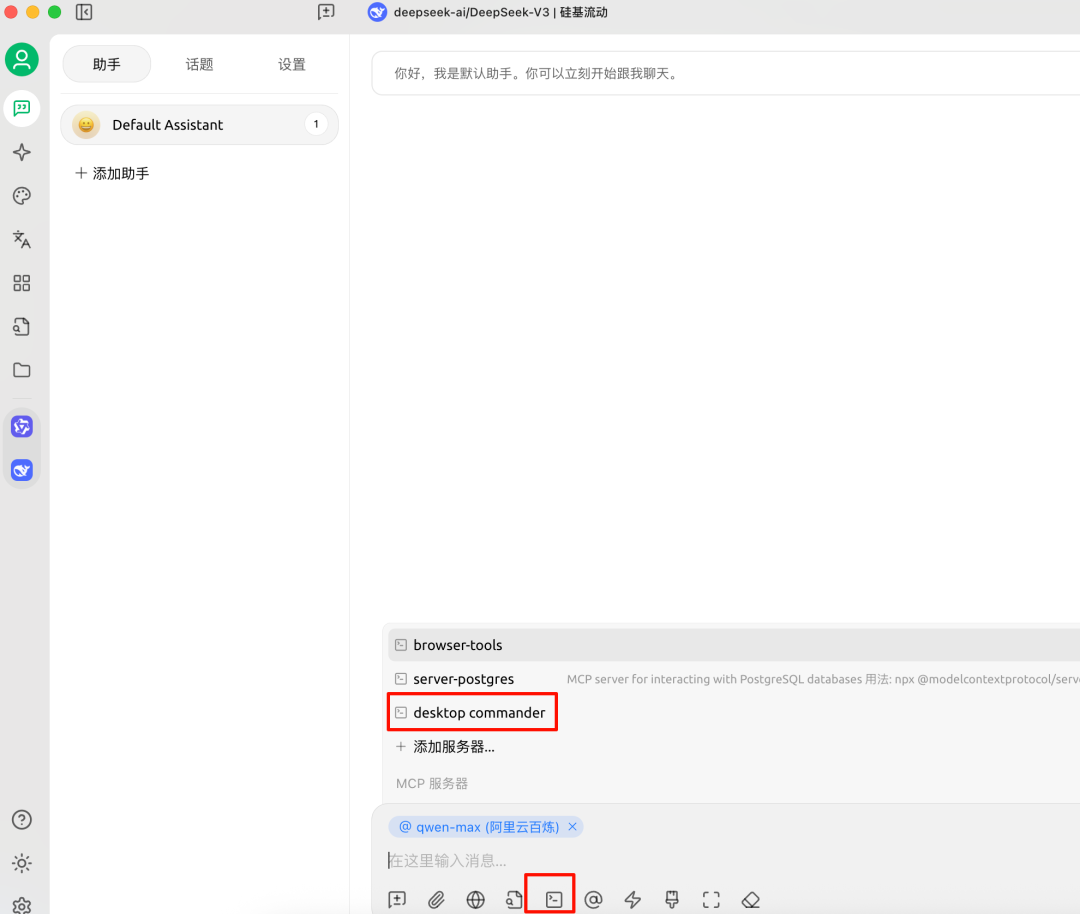Select desktop commander MCP server

478,713
